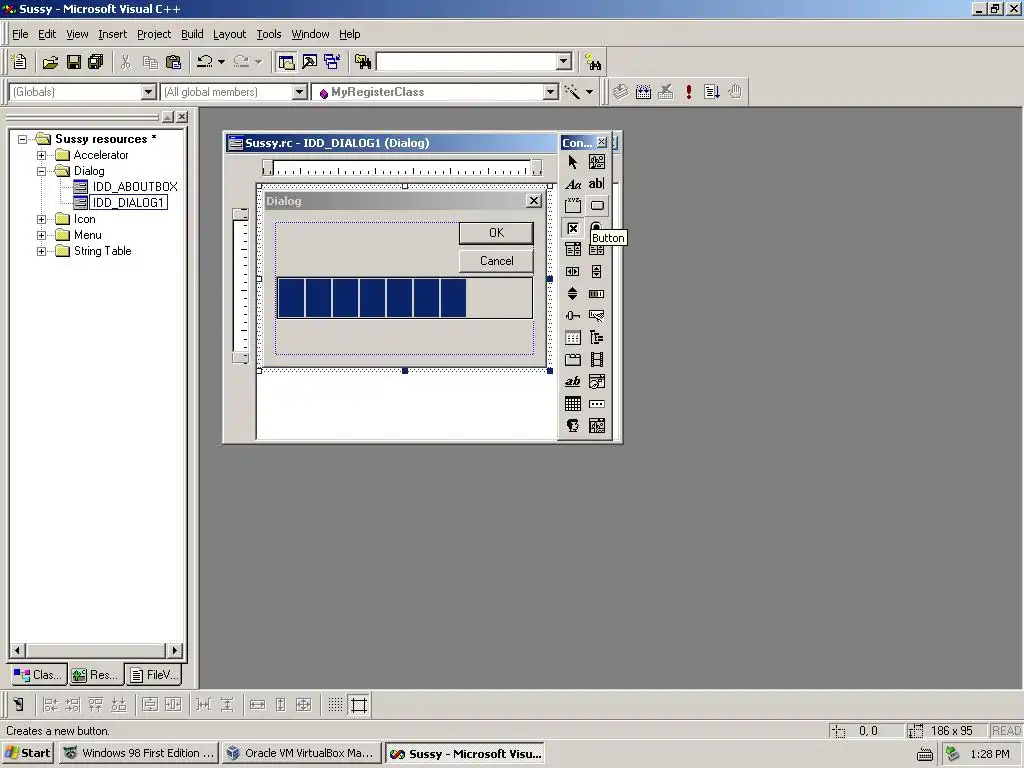Viewport: 1024px width, 768px height.
Task: Click the red Execute Program icon
Action: (688, 91)
